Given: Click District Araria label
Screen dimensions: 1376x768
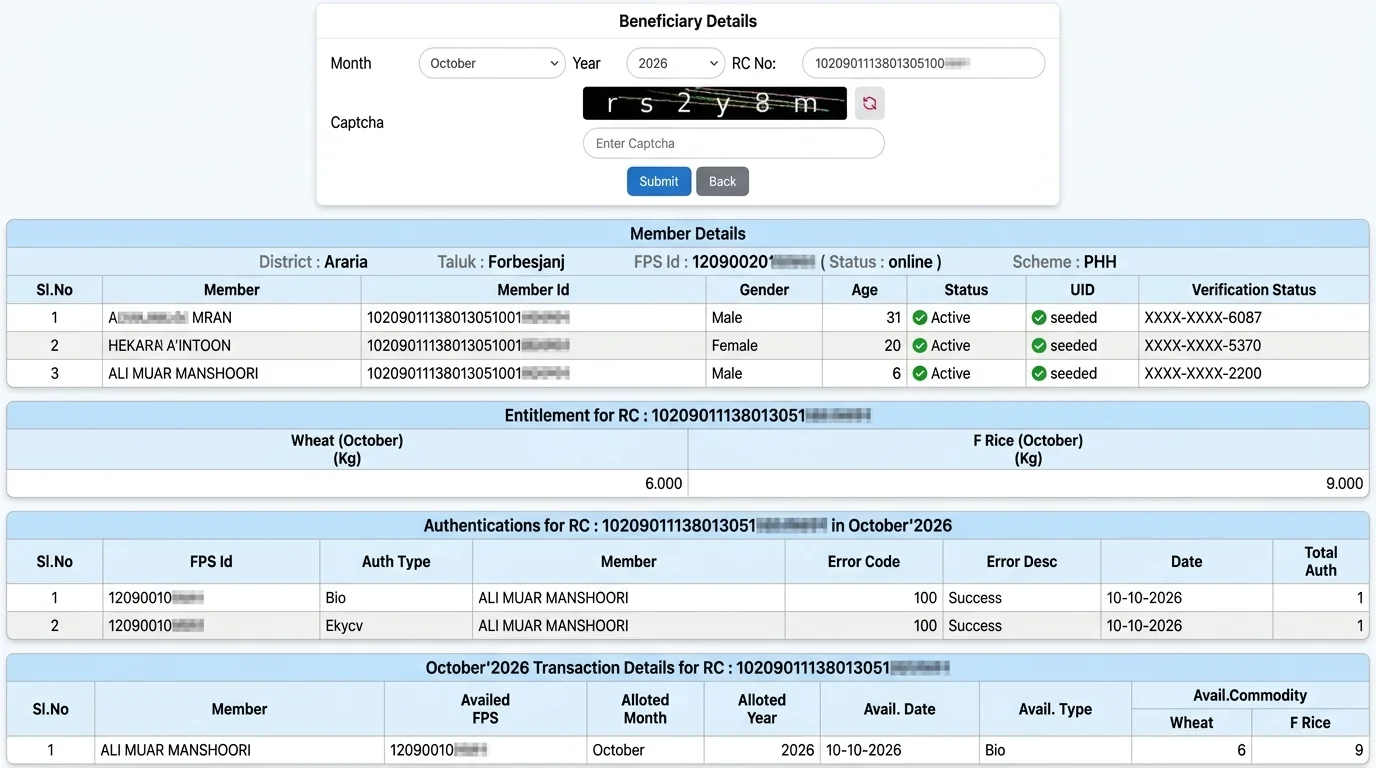Looking at the screenshot, I should (x=313, y=262).
